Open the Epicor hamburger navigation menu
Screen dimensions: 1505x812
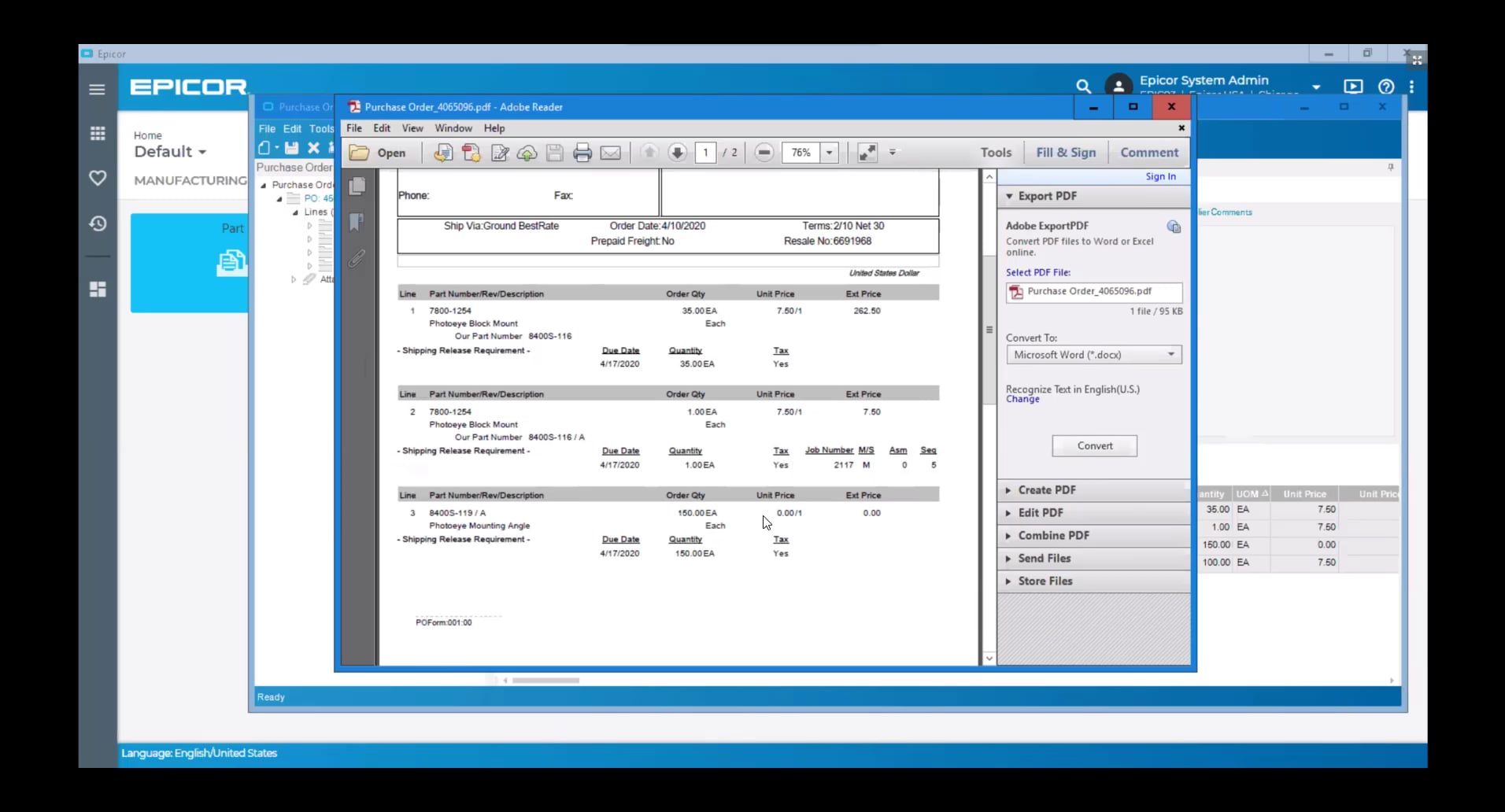point(97,89)
